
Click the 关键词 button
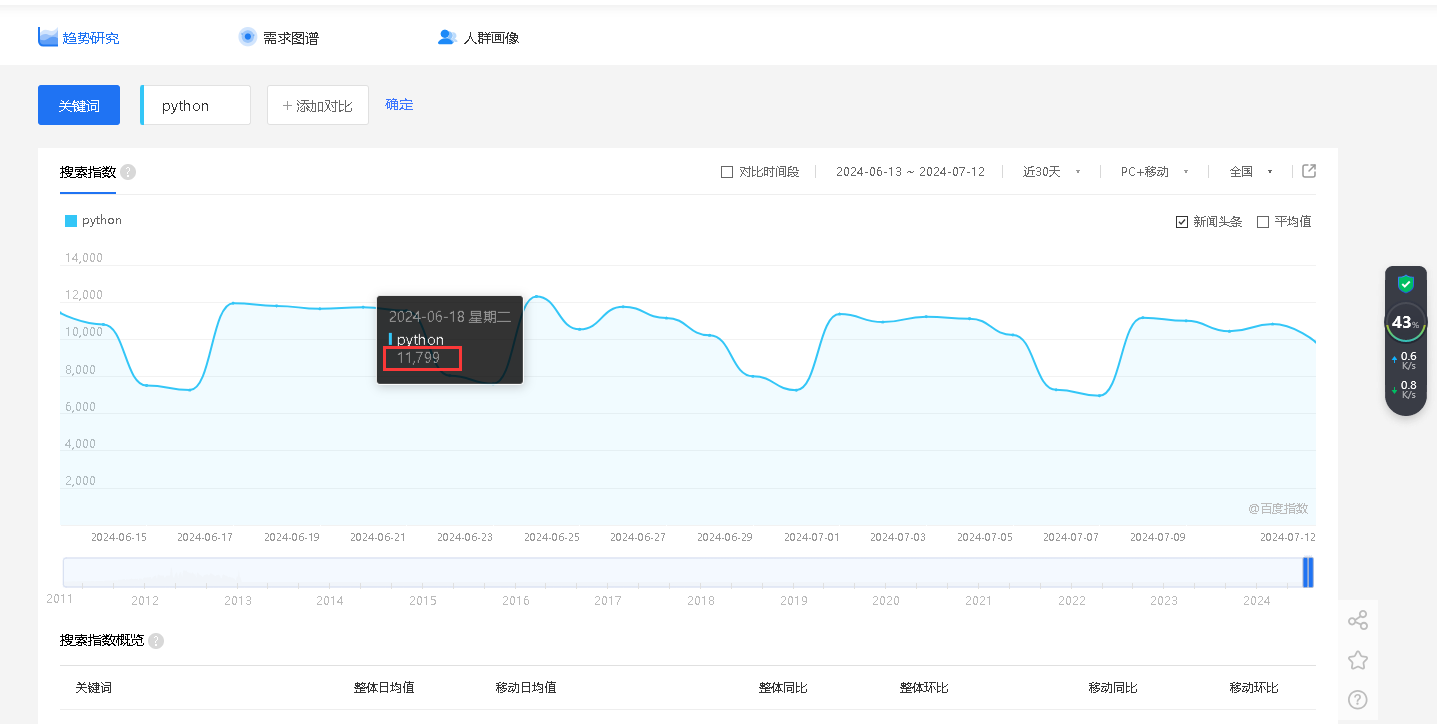click(79, 105)
